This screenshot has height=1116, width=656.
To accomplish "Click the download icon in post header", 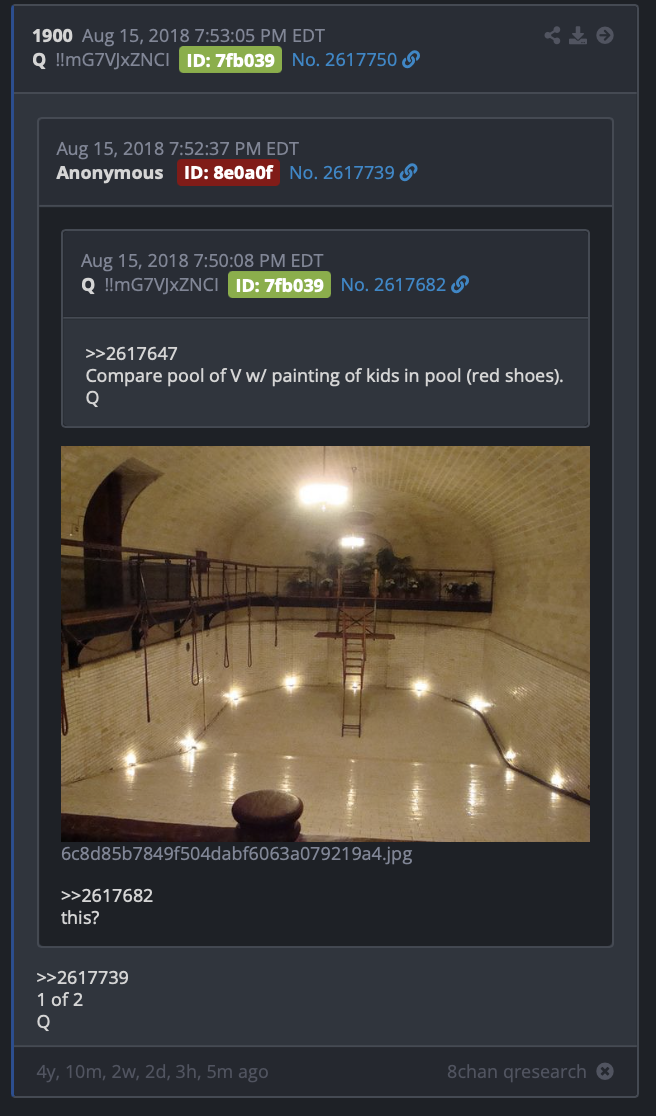I will [x=578, y=36].
